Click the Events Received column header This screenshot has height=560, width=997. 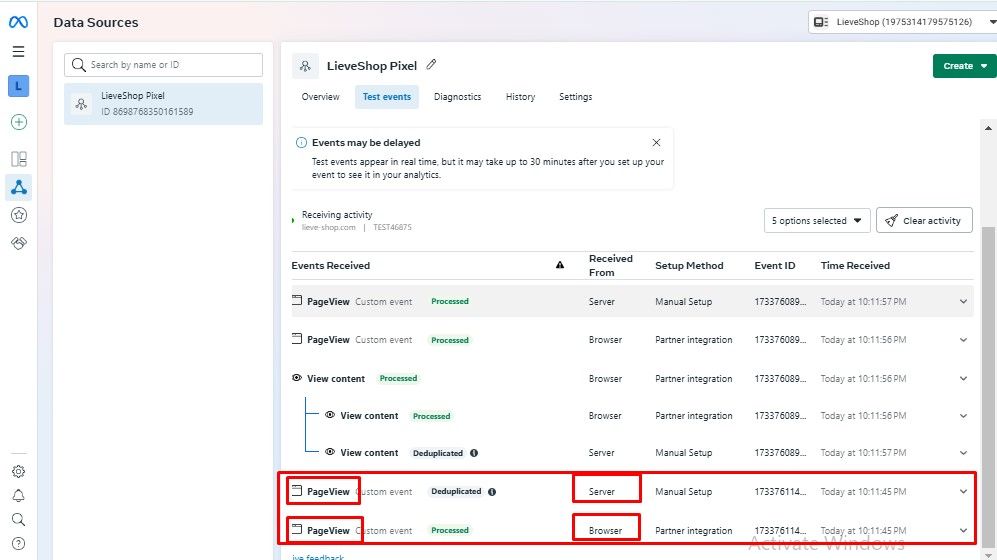coord(331,266)
